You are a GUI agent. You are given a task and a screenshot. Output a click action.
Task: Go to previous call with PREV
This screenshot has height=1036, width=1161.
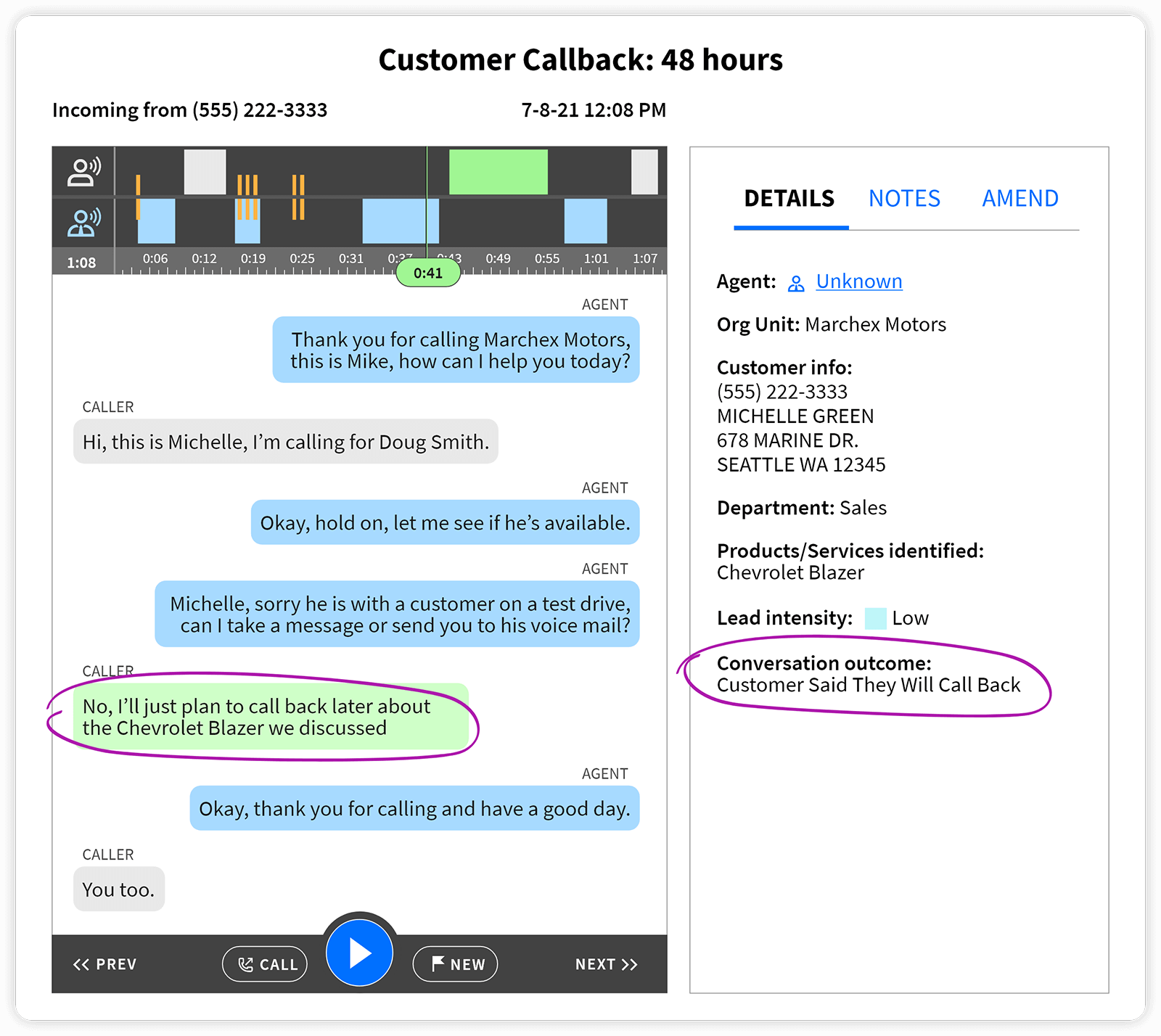[104, 964]
